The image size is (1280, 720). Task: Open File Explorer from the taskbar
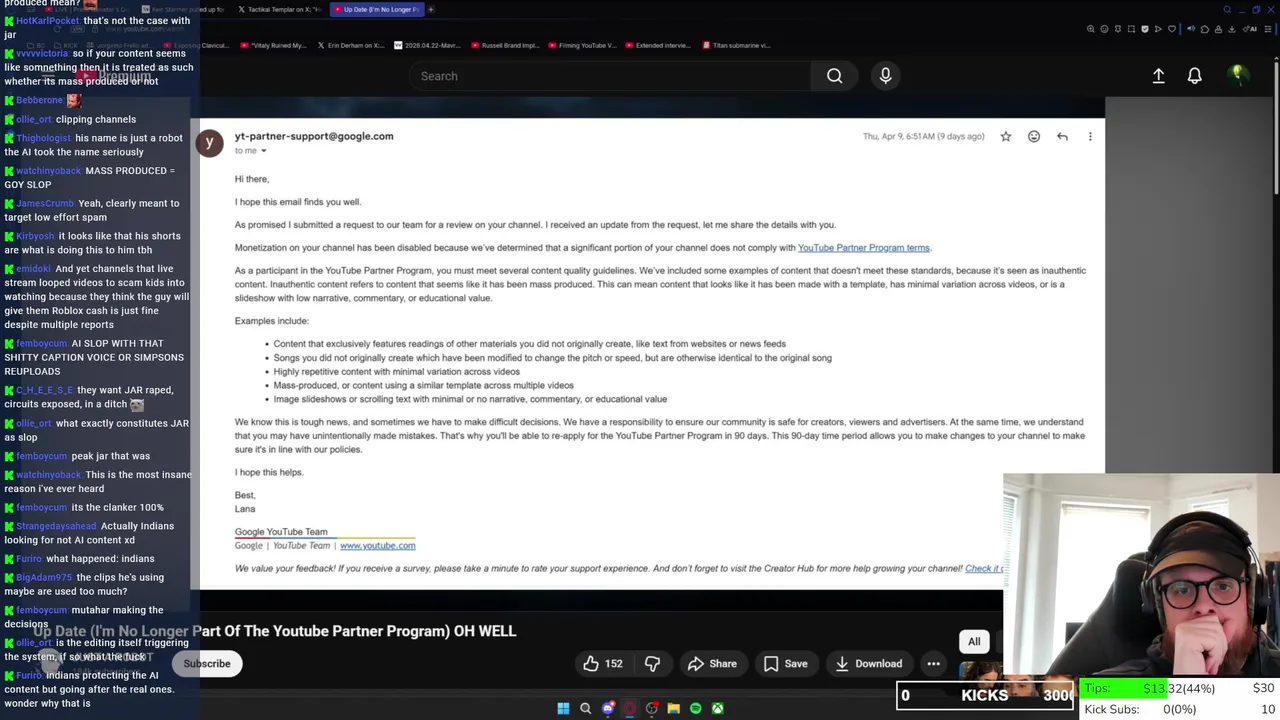click(x=673, y=708)
